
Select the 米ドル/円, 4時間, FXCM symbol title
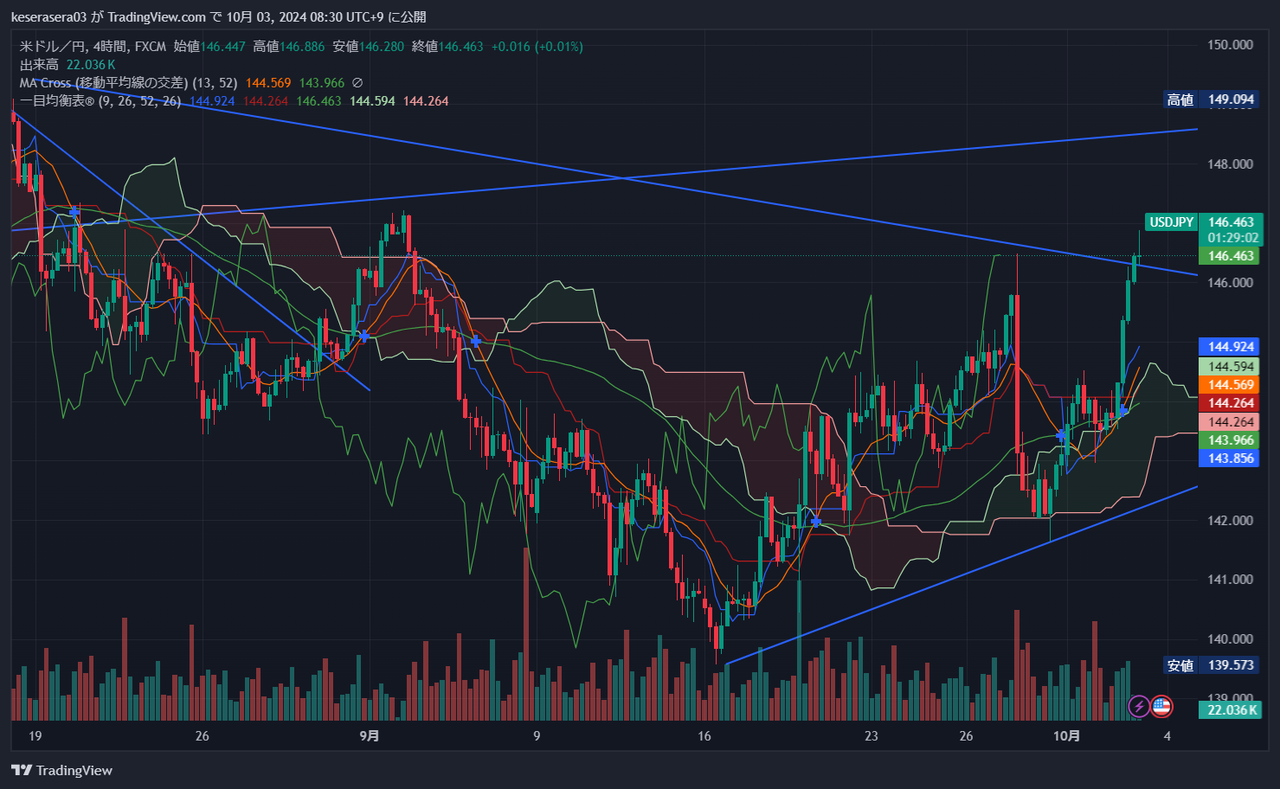coord(93,47)
